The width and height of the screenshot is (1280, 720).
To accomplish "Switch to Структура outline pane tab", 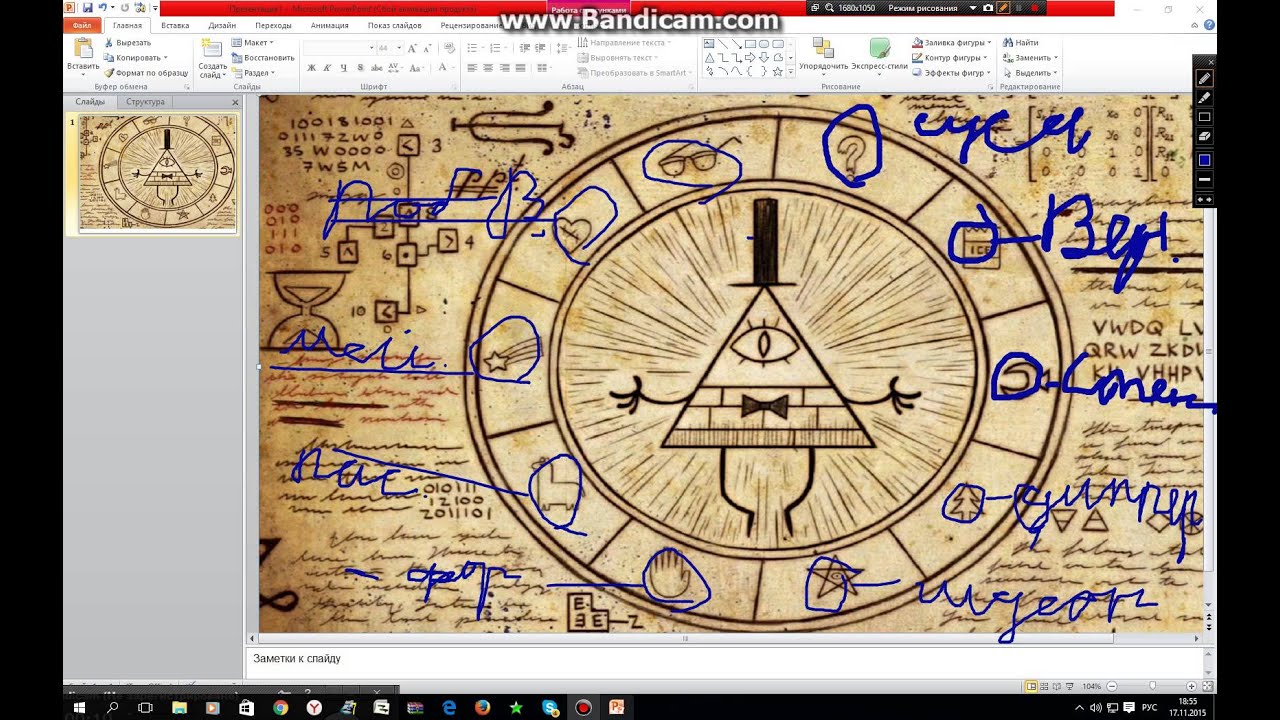I will tap(145, 102).
